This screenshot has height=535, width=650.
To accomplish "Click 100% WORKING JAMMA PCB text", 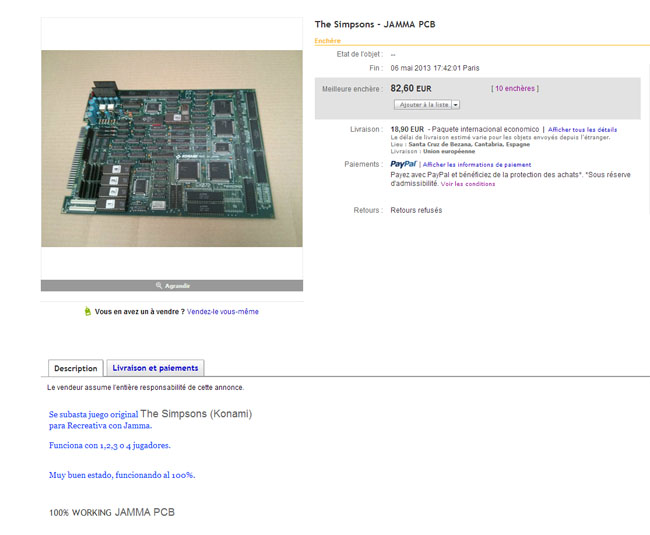I will (x=112, y=512).
